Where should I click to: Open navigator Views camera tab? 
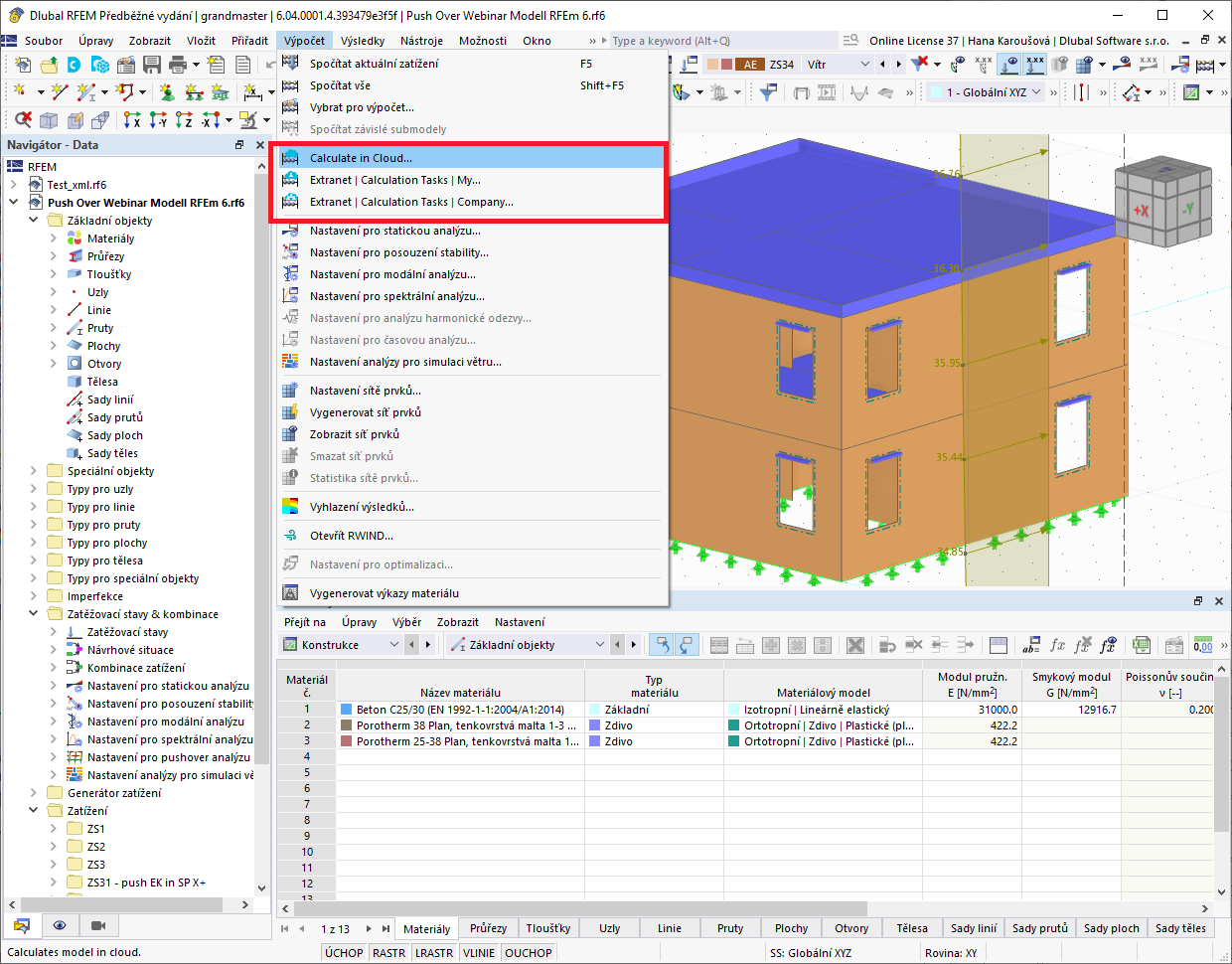97,925
